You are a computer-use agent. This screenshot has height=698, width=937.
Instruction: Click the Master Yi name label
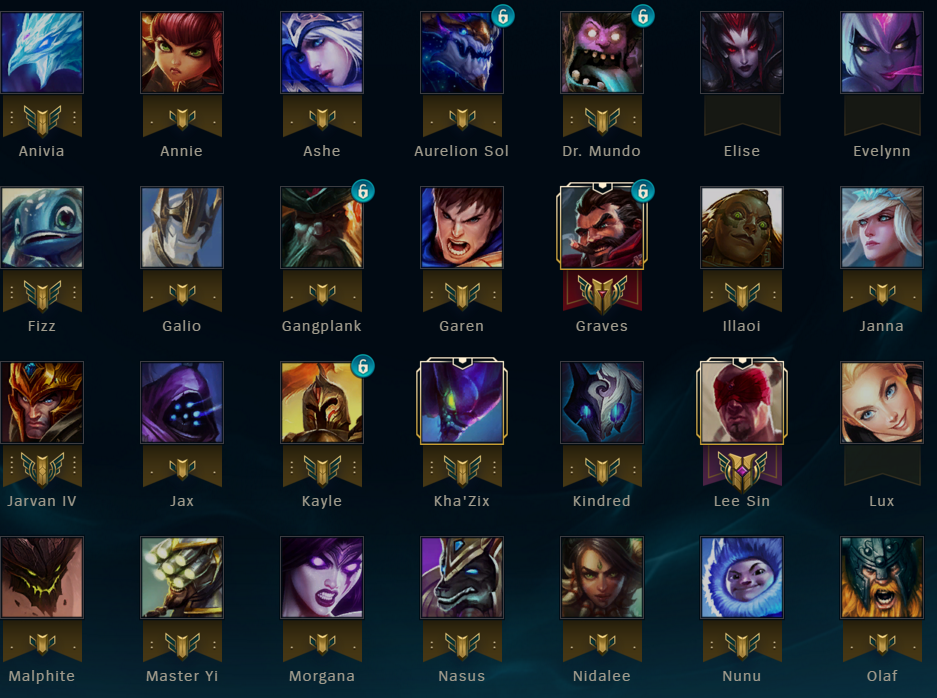pos(182,676)
